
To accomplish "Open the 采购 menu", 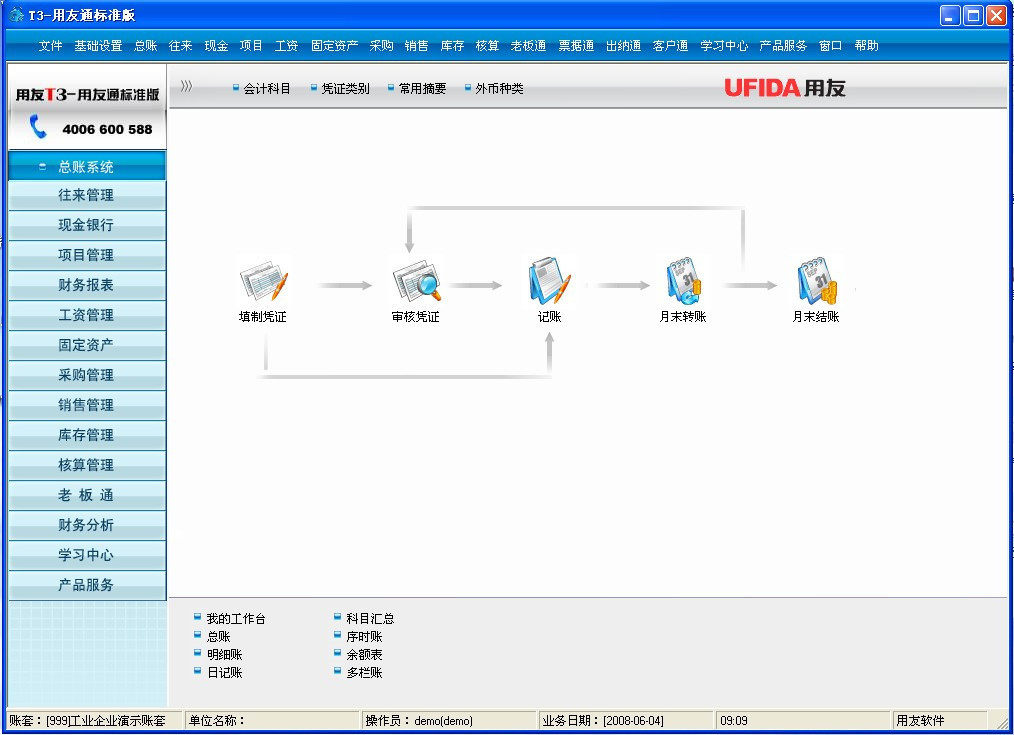I will [382, 46].
